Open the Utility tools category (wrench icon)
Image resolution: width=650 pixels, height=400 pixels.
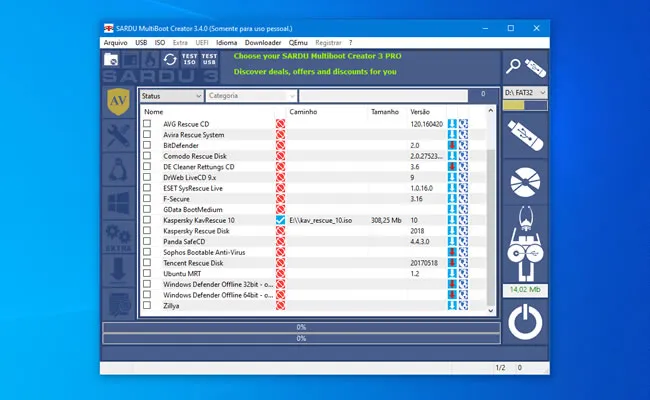click(119, 141)
